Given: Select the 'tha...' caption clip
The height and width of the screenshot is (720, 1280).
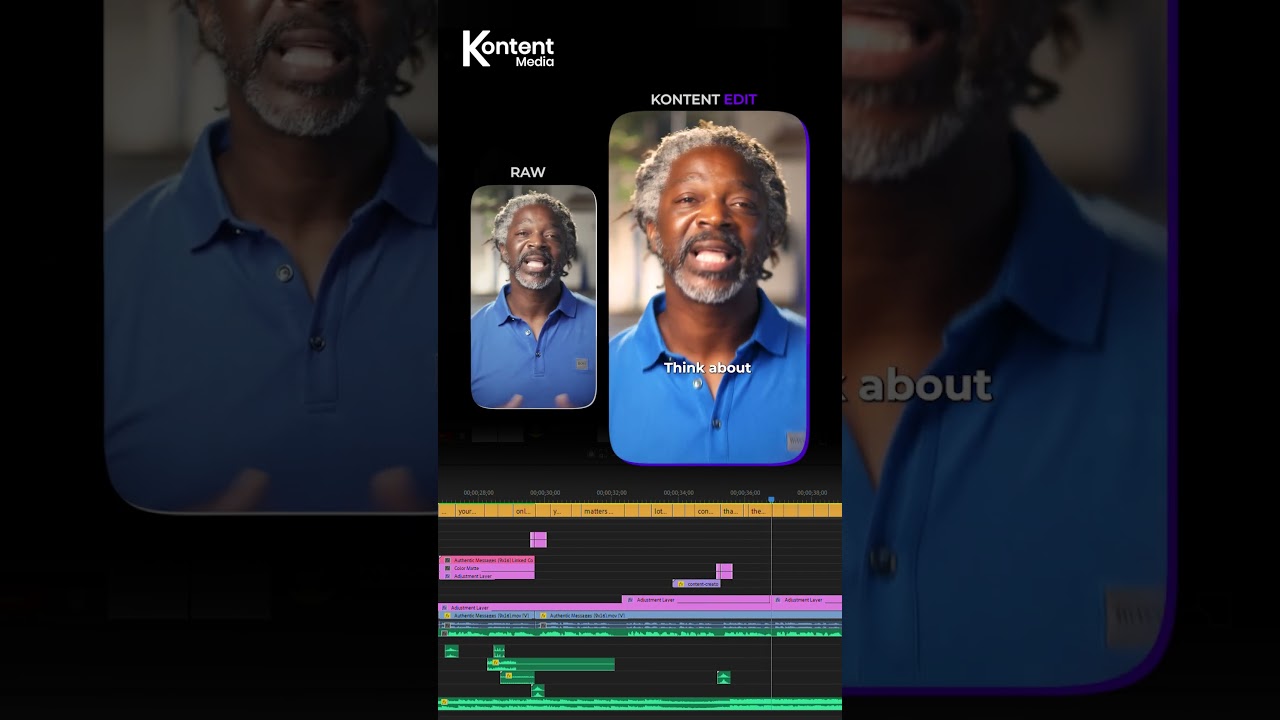Looking at the screenshot, I should tap(732, 511).
